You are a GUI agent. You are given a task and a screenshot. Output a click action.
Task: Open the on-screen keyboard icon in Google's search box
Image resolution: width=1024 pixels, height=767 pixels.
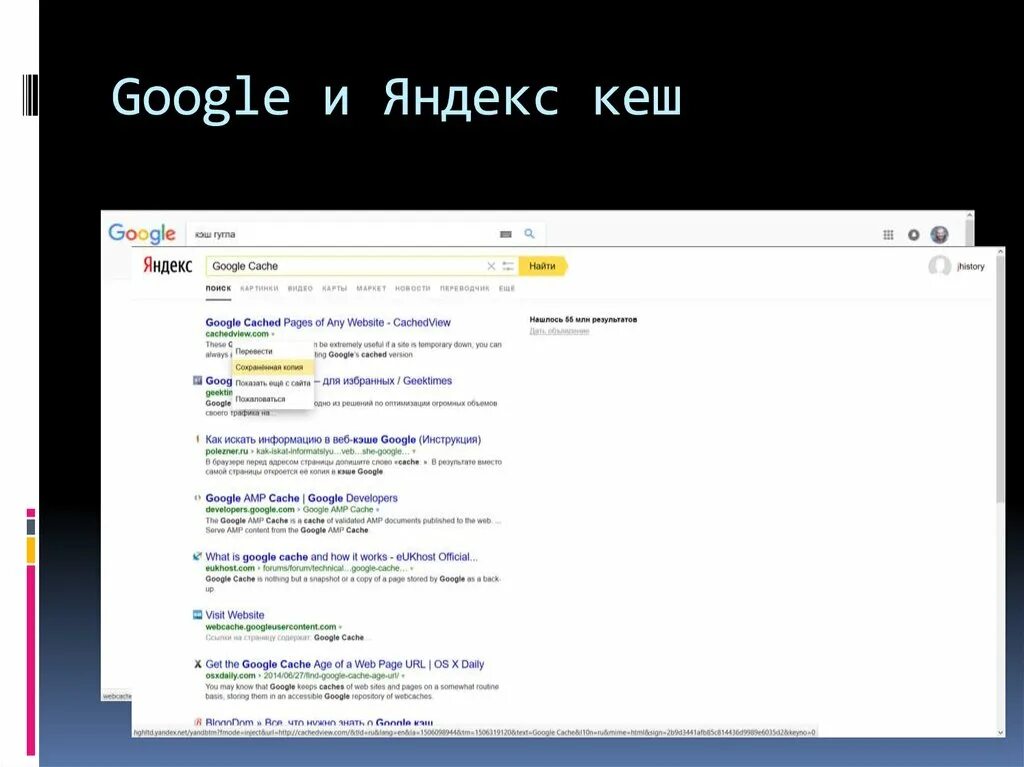505,234
